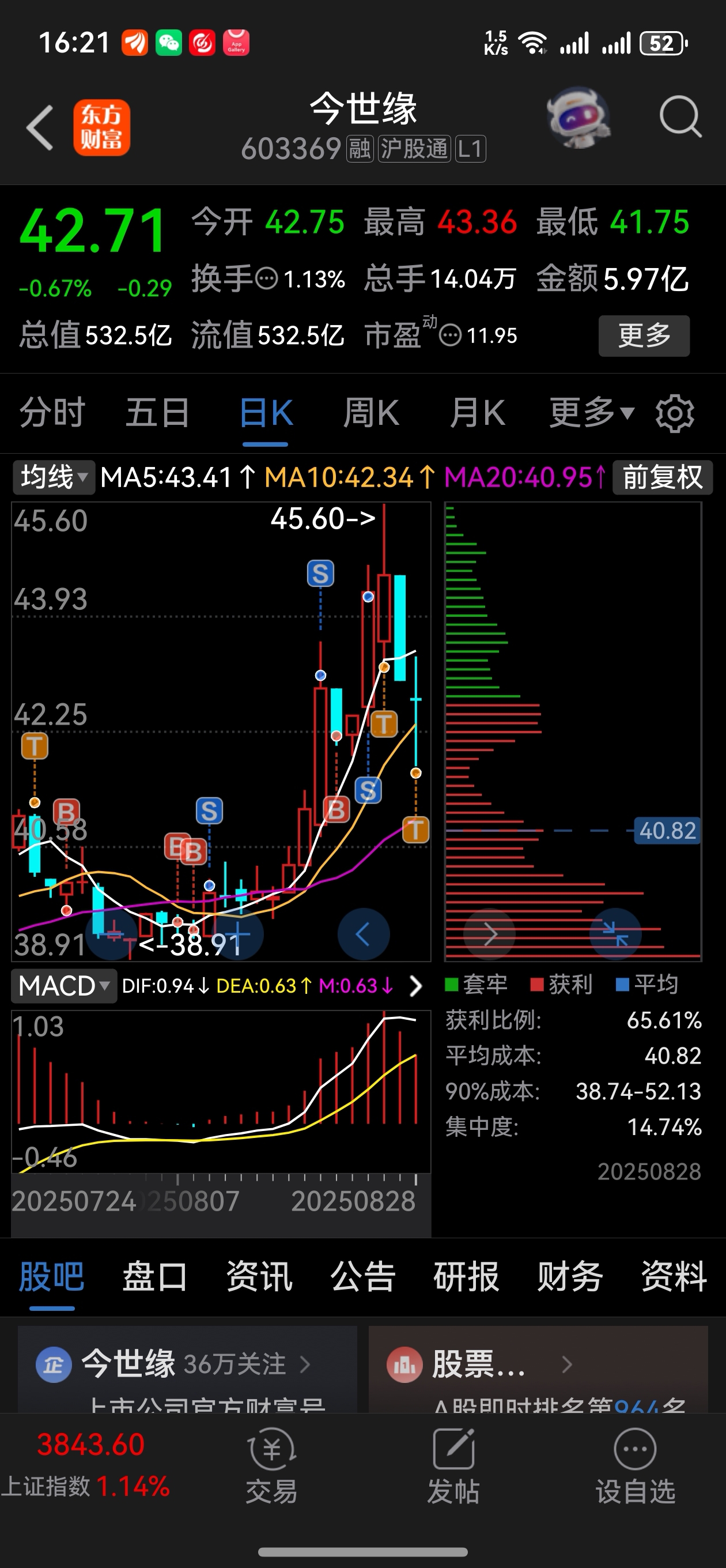Tap the 融 margin tag
This screenshot has height=1568, width=726.
pos(359,149)
